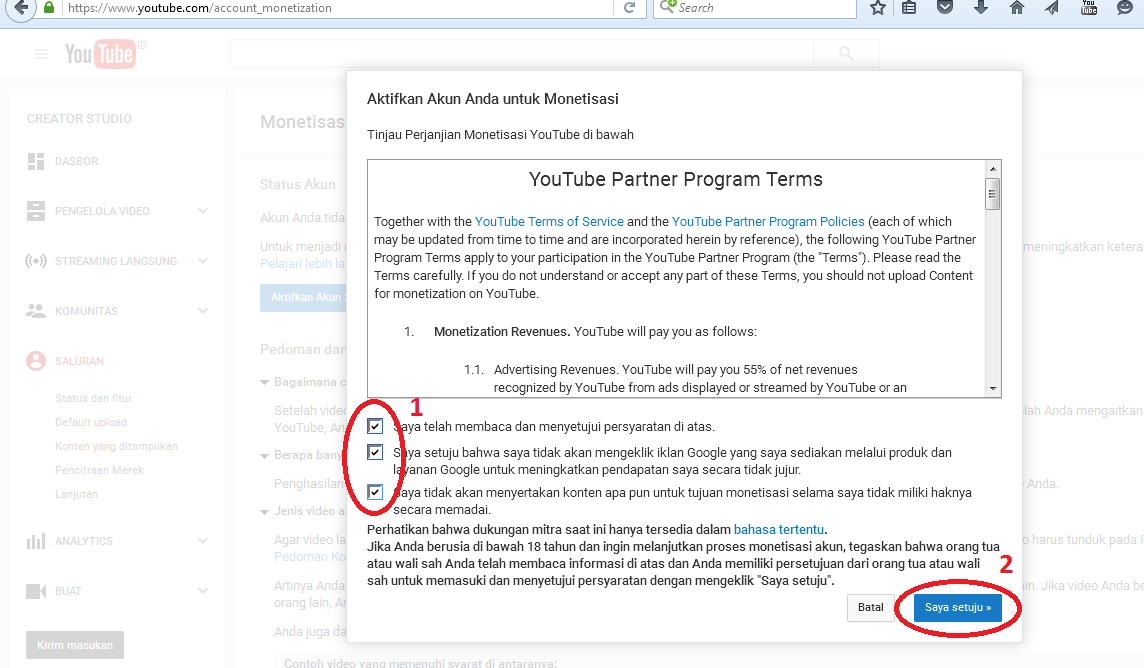
Task: Open the downloads arrow icon
Action: (981, 7)
